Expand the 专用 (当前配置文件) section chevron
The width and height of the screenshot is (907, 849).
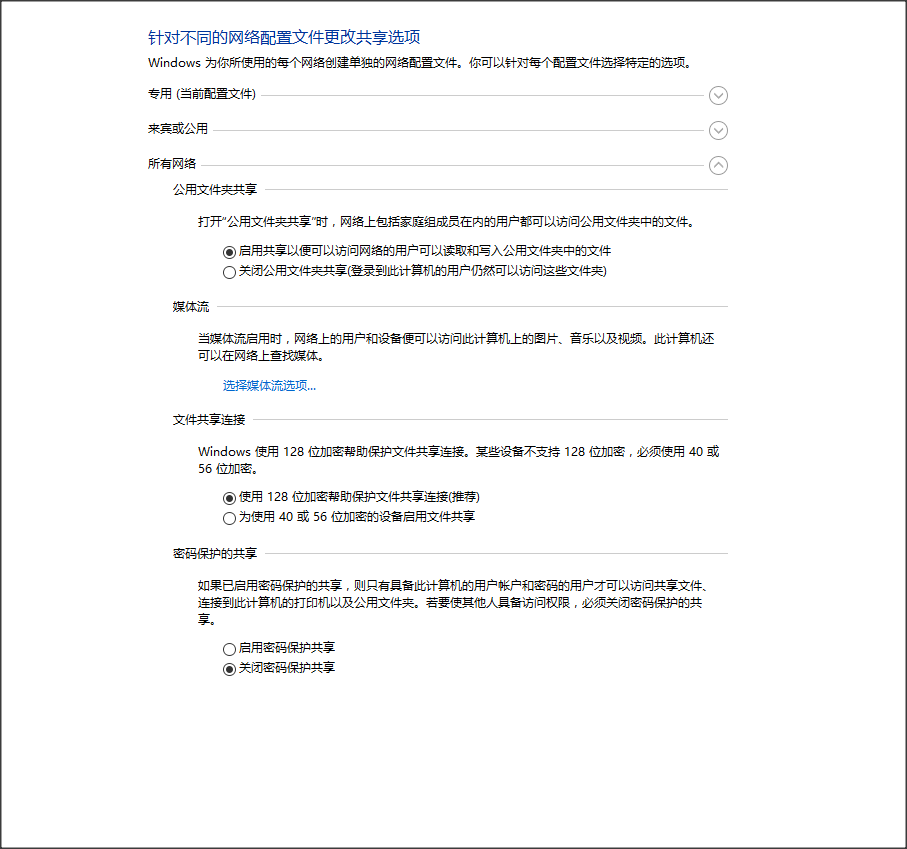click(718, 95)
